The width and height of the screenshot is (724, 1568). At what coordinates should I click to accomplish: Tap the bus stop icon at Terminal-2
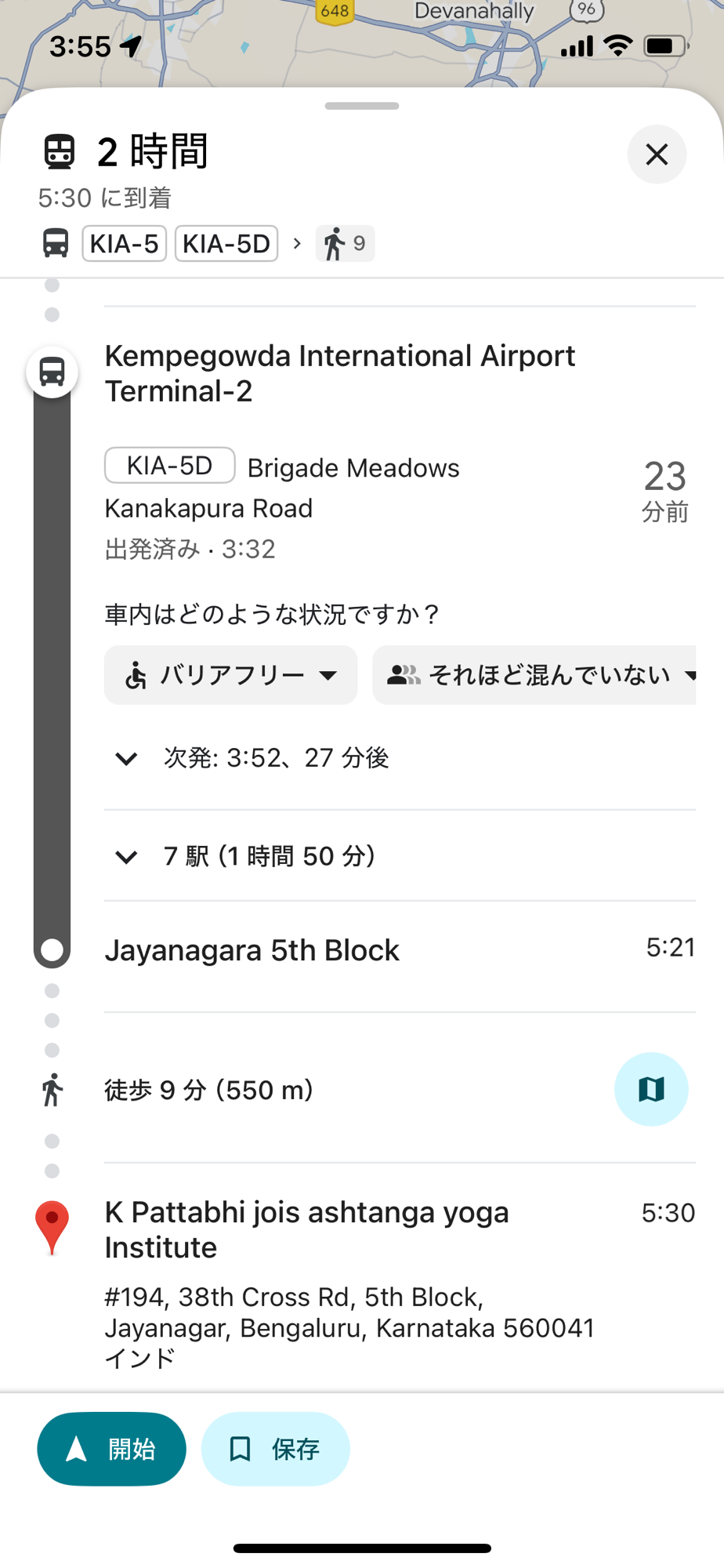(52, 372)
